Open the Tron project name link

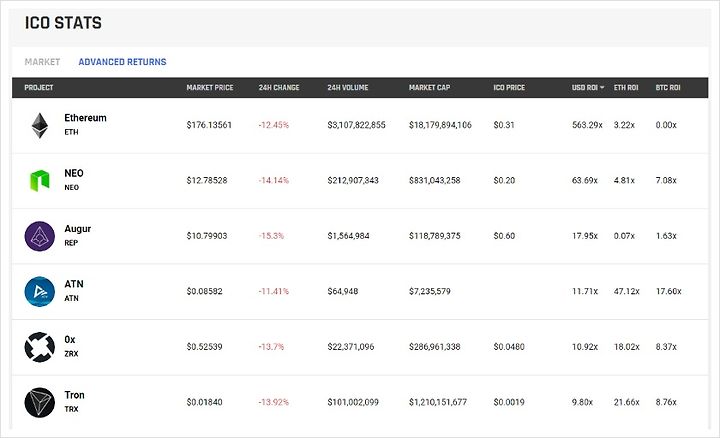[74, 395]
